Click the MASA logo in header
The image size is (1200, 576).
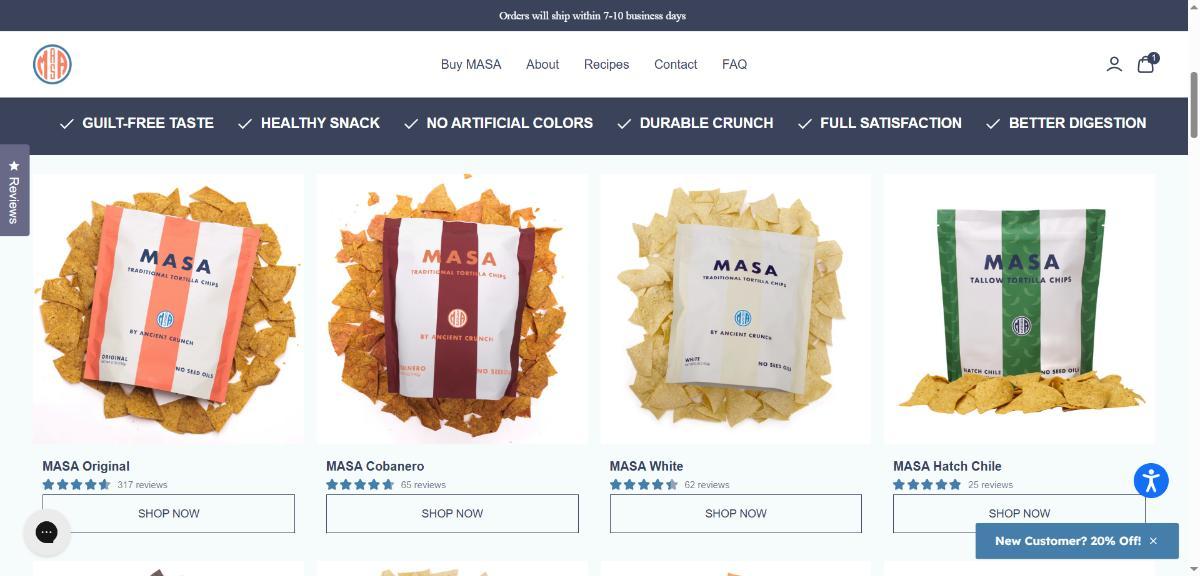point(52,64)
